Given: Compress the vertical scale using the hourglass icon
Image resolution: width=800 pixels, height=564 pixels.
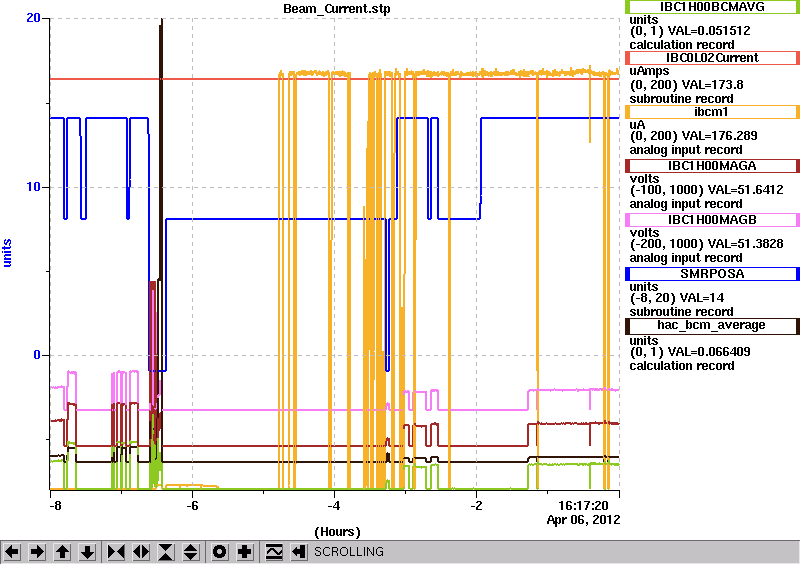Looking at the screenshot, I should (166, 552).
